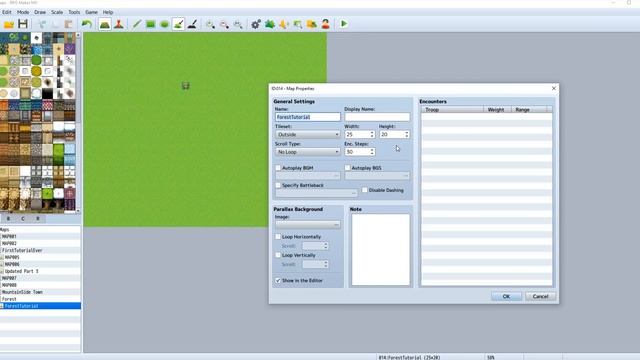640x360 pixels.
Task: Click the Copy toolbar icon
Action: (x=56, y=24)
